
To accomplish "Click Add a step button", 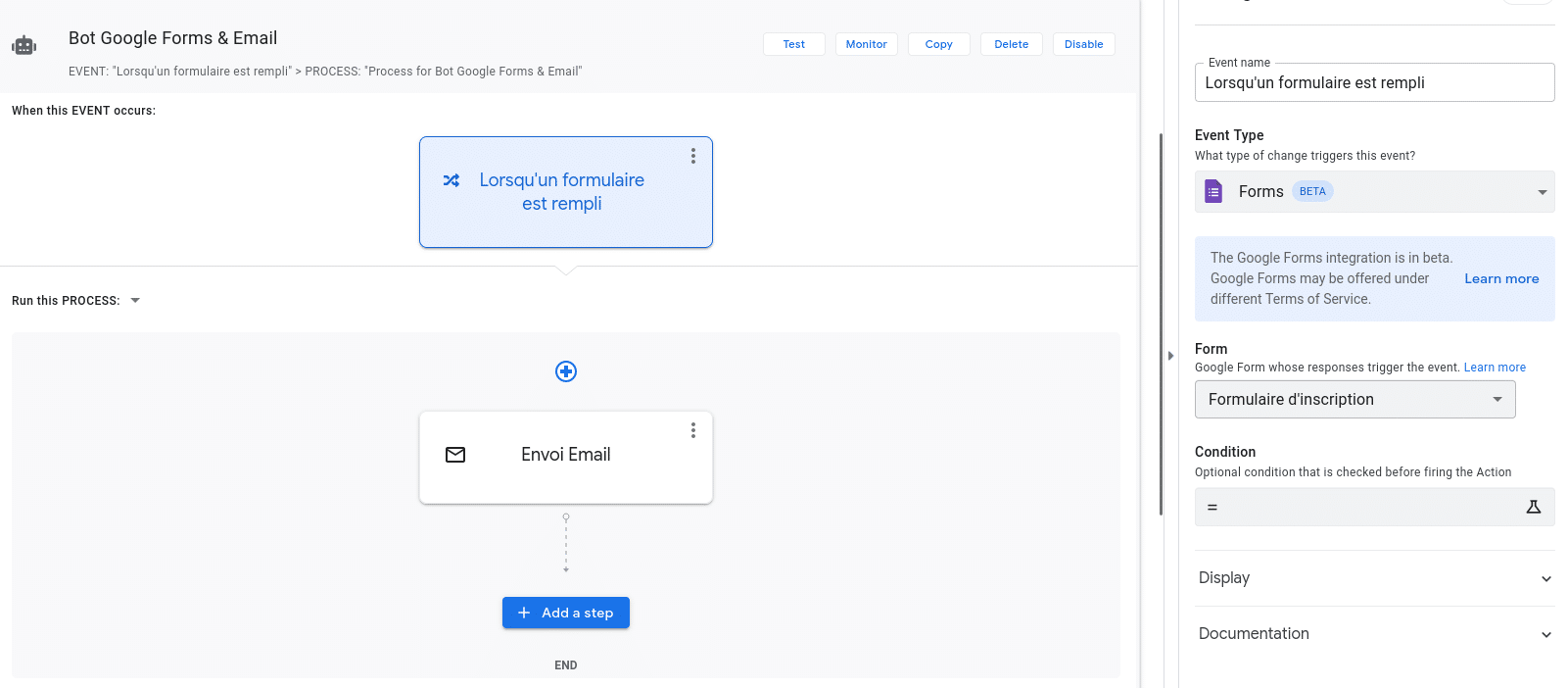I will tap(566, 613).
